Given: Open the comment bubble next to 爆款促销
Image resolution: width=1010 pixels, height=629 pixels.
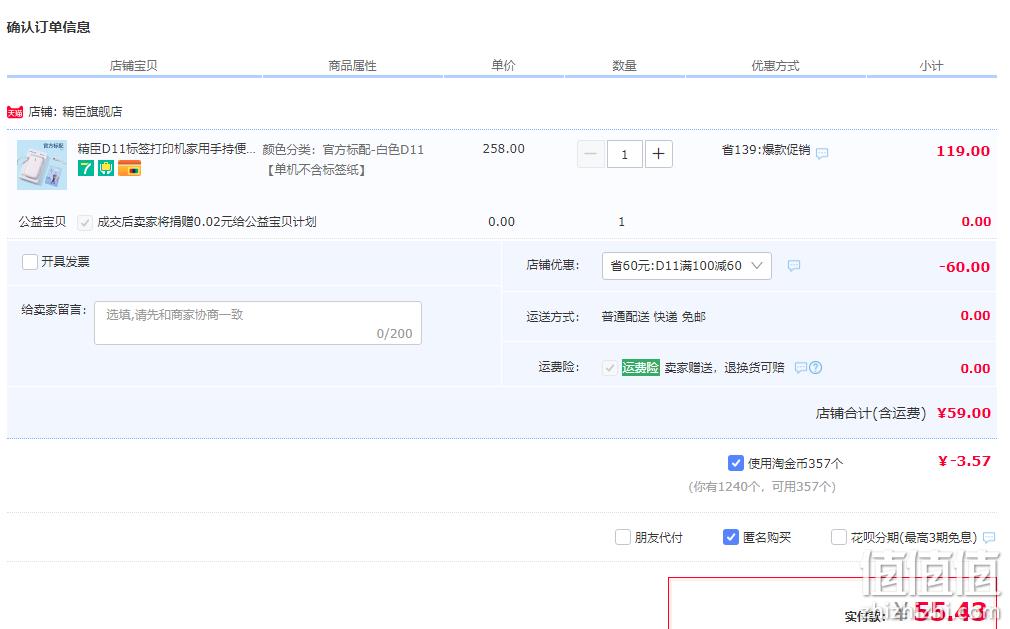Looking at the screenshot, I should tap(822, 153).
